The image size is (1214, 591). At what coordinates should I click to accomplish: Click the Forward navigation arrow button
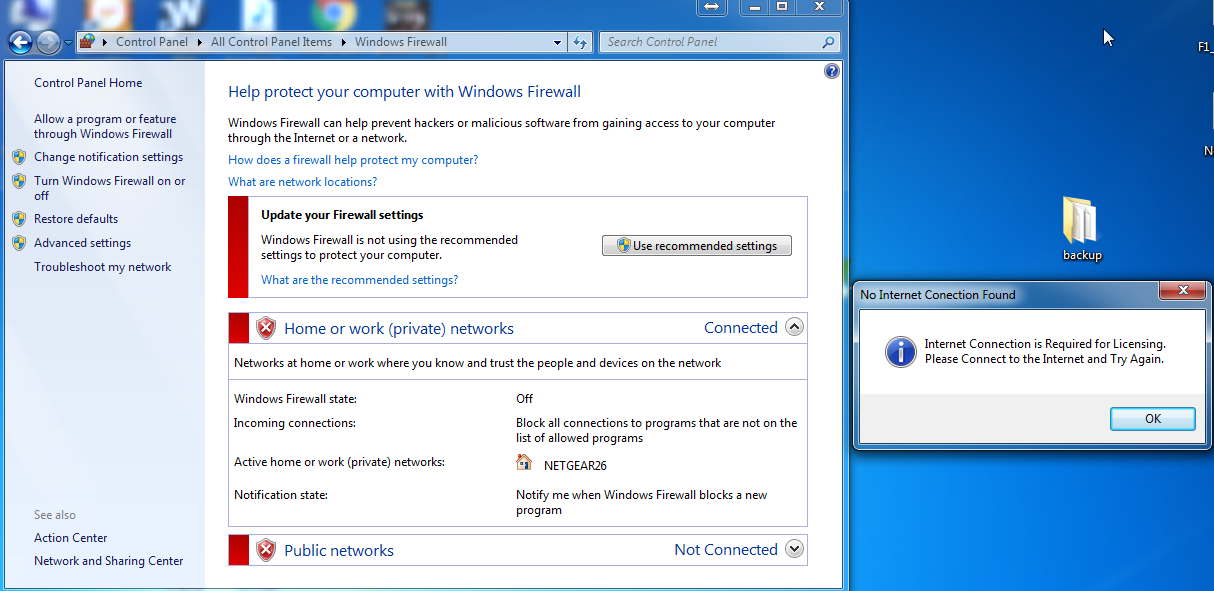pos(47,42)
